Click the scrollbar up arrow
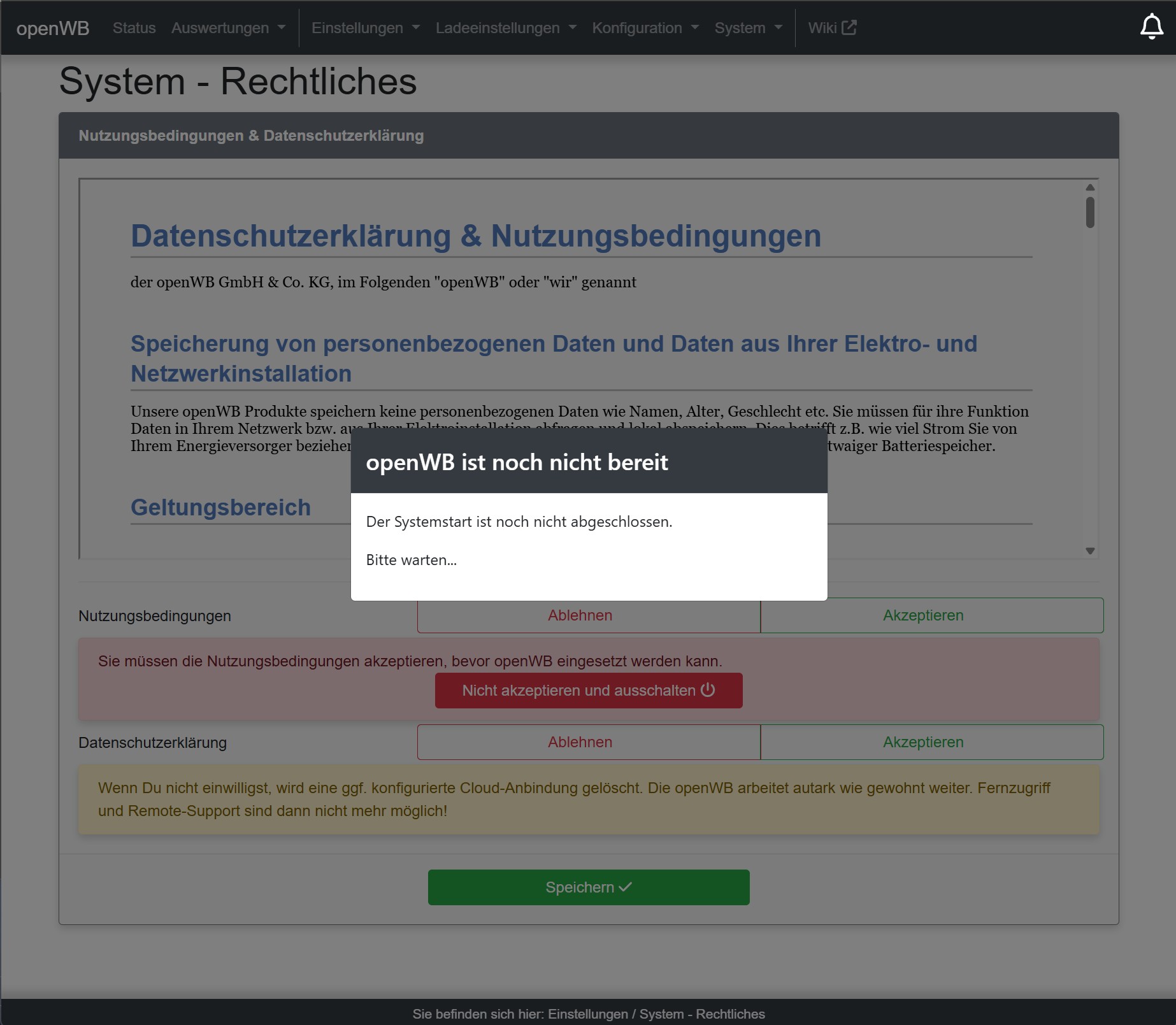Screen dimensions: 1176x1025 (1090, 186)
